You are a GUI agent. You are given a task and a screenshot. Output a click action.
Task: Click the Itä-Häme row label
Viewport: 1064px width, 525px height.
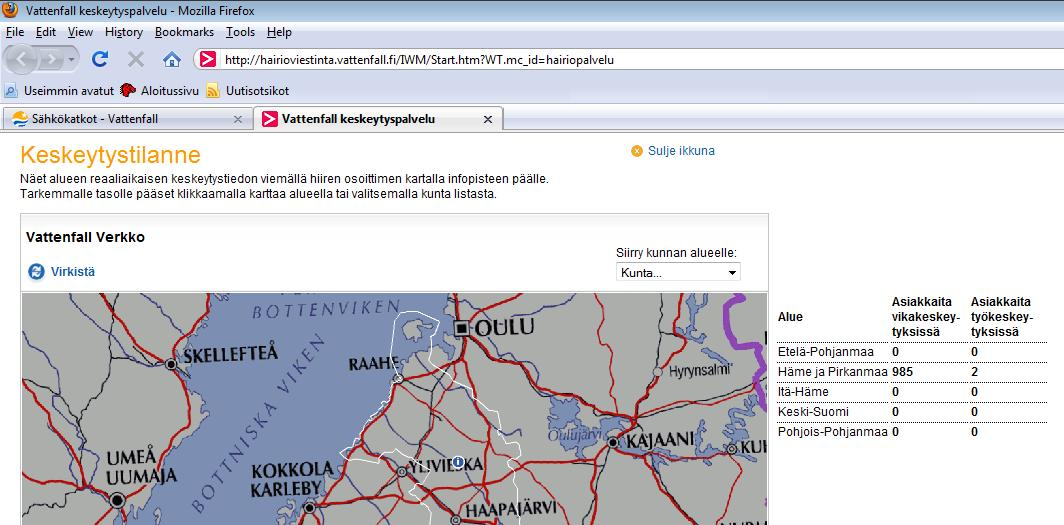(803, 392)
